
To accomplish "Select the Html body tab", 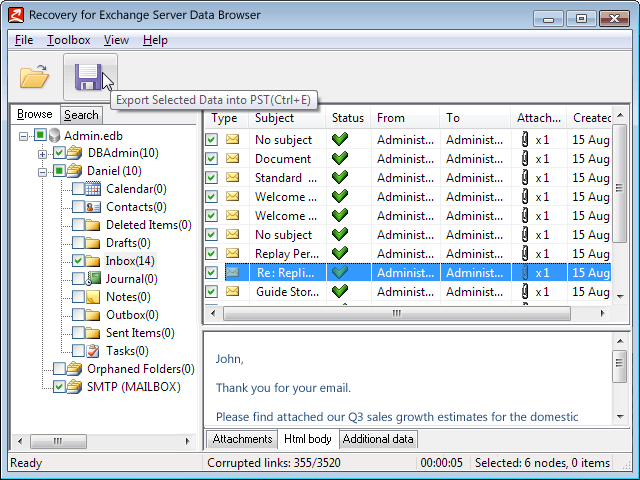I will tap(308, 438).
